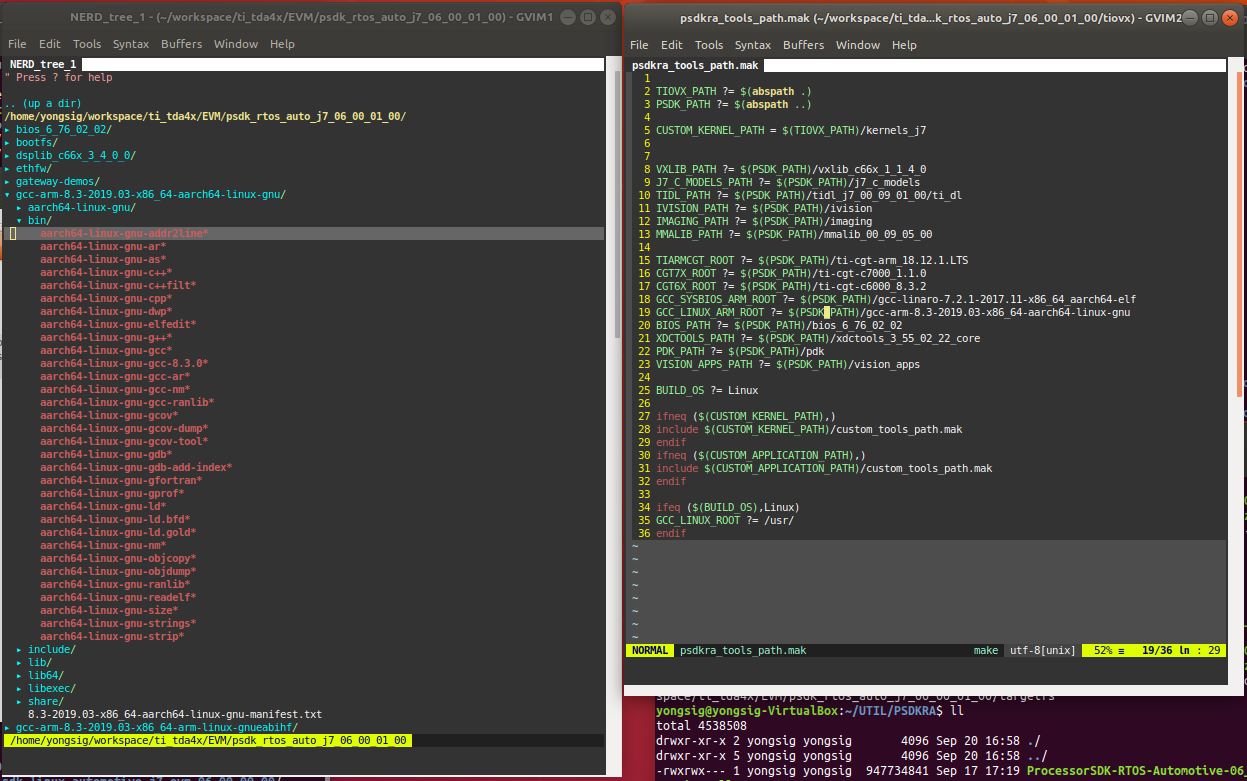
Task: Close the GVIM1 window
Action: (607, 17)
